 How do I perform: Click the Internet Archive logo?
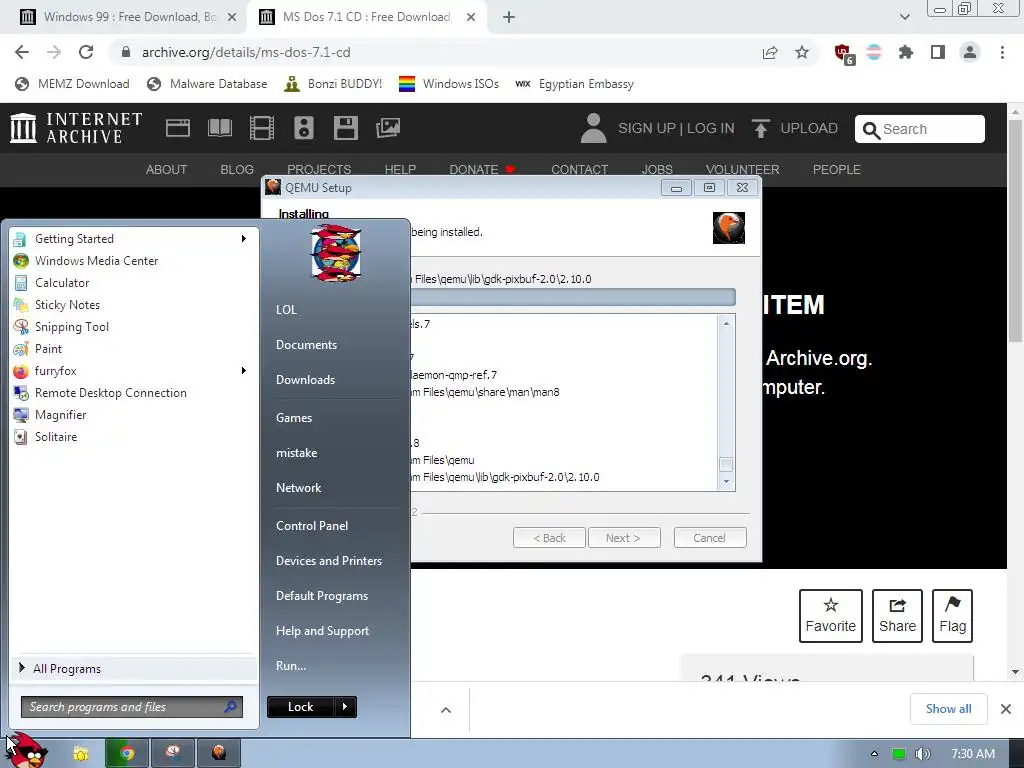coord(76,128)
